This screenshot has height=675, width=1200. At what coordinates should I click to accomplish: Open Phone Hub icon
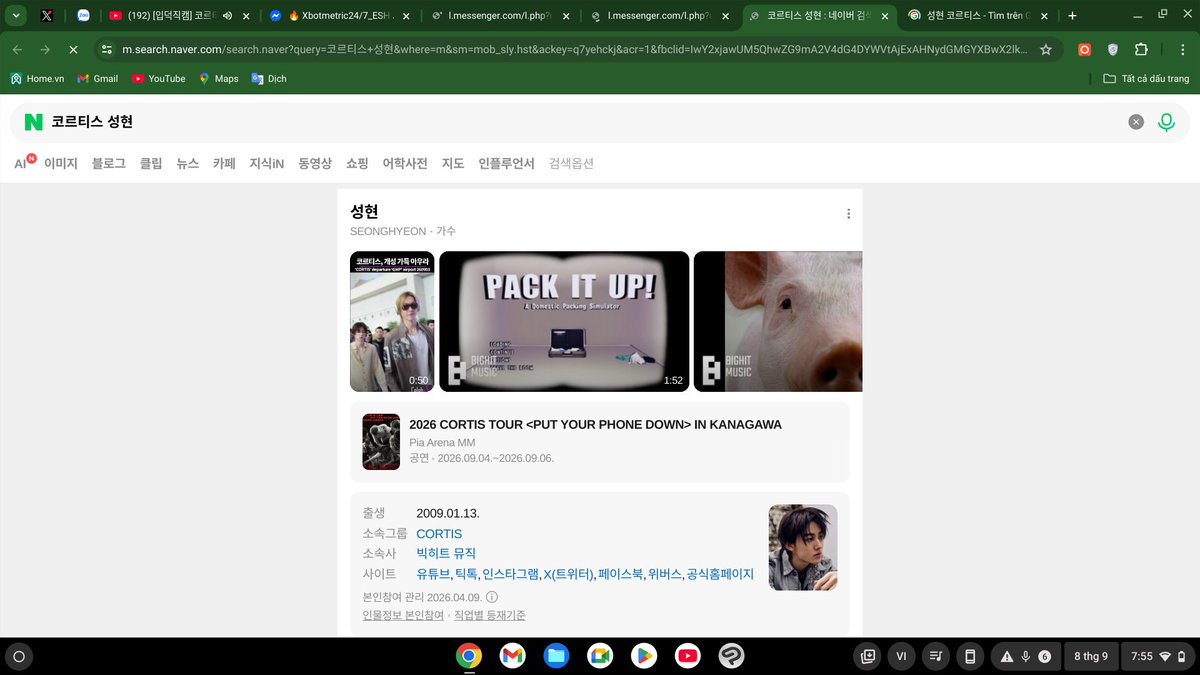[x=968, y=656]
